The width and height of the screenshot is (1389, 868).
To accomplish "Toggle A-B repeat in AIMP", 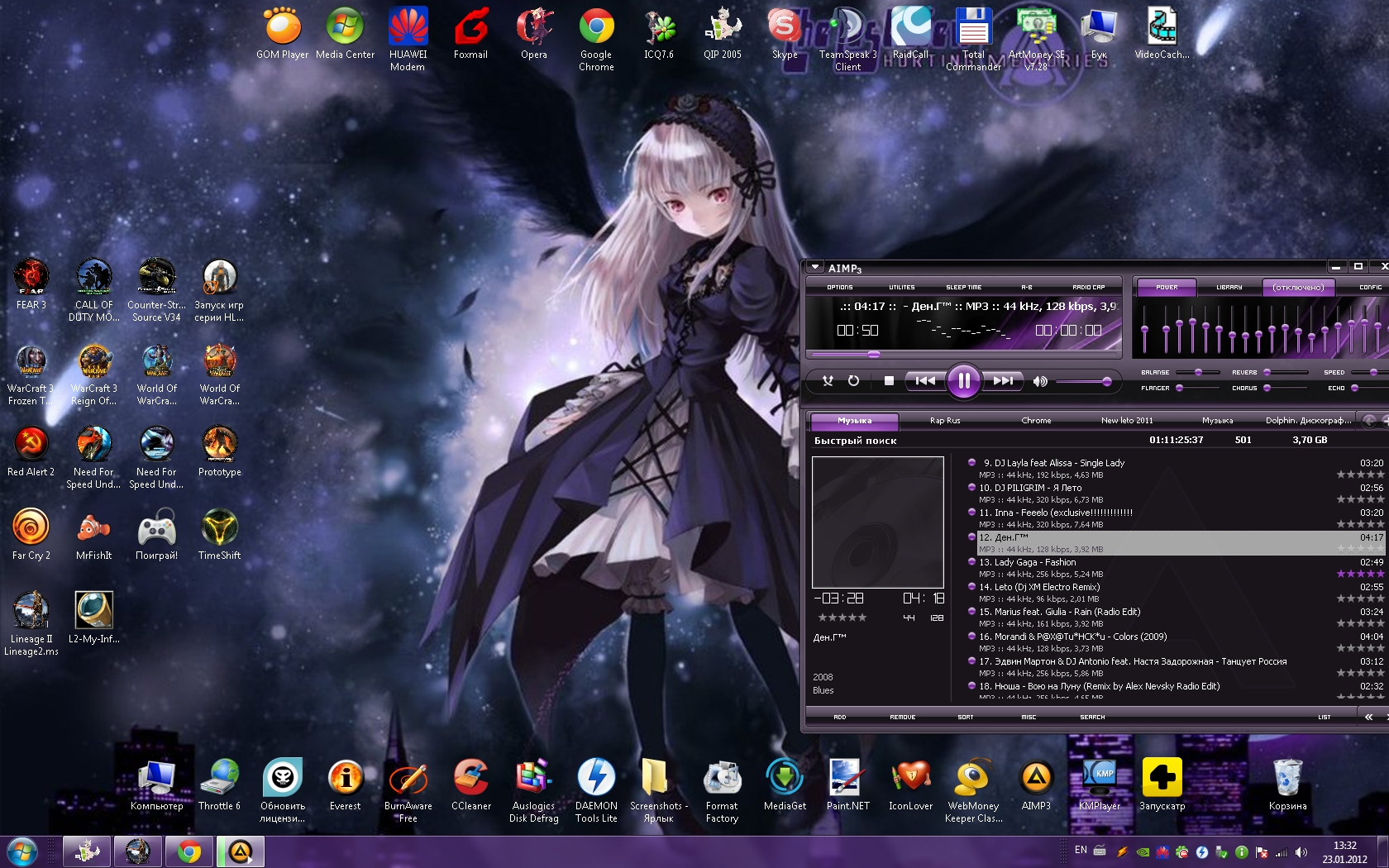I will coord(1026,287).
